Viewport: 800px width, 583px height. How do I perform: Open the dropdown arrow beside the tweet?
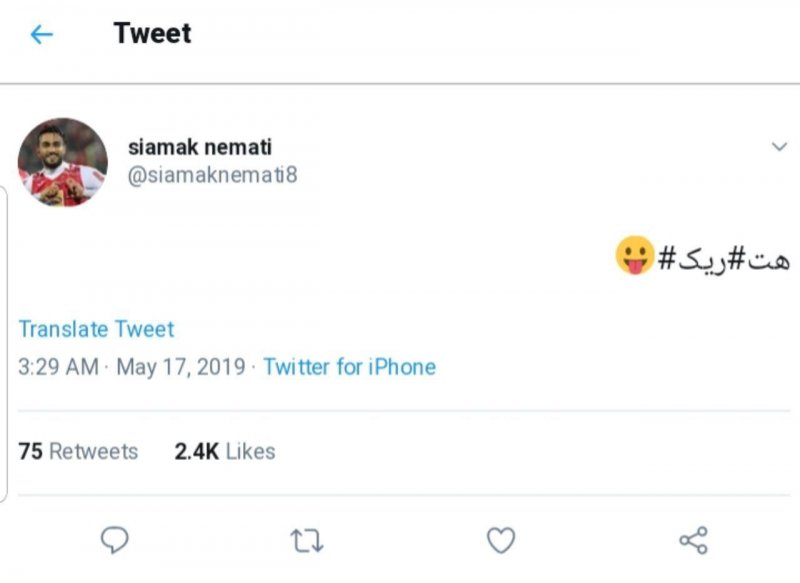pyautogui.click(x=780, y=145)
